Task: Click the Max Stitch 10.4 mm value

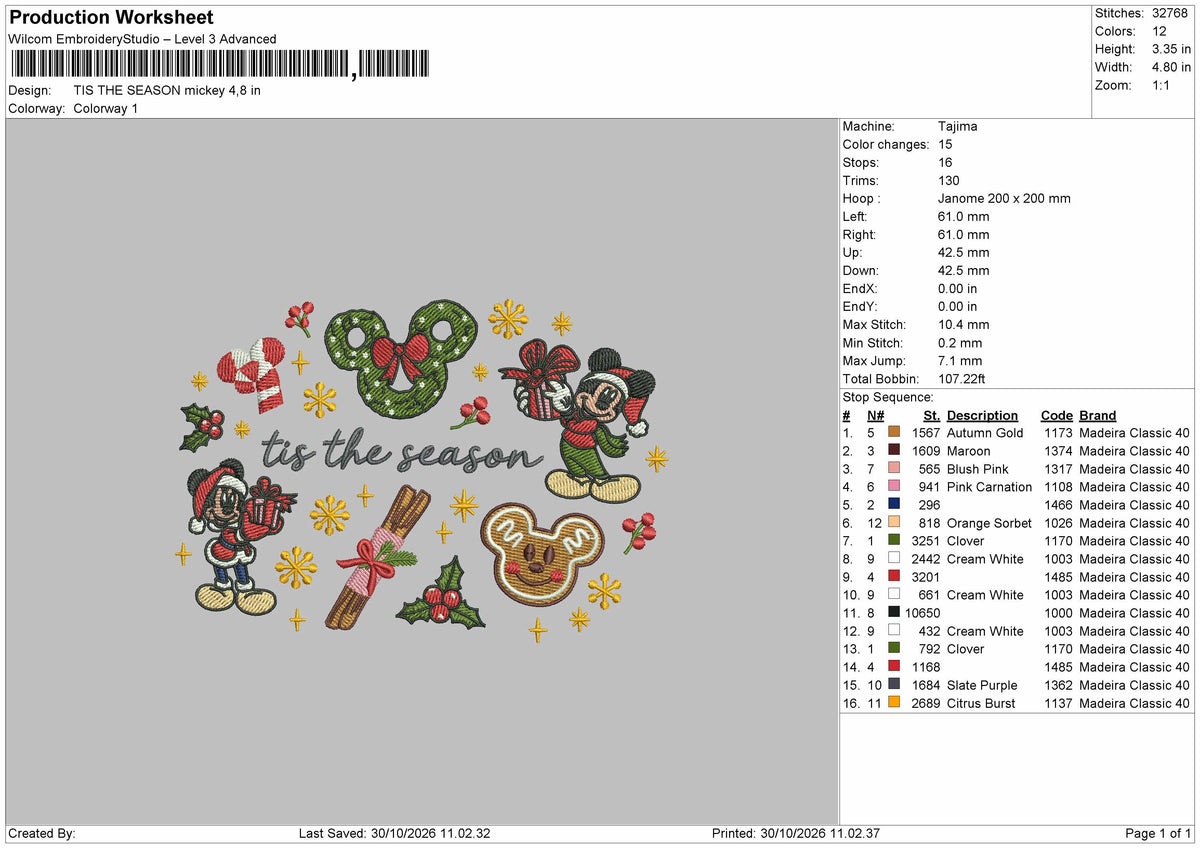Action: pyautogui.click(x=964, y=324)
